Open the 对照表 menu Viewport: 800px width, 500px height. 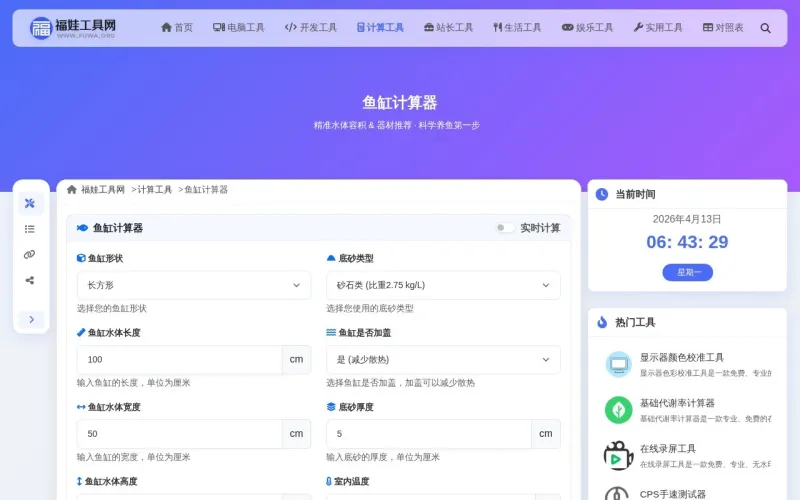(723, 28)
